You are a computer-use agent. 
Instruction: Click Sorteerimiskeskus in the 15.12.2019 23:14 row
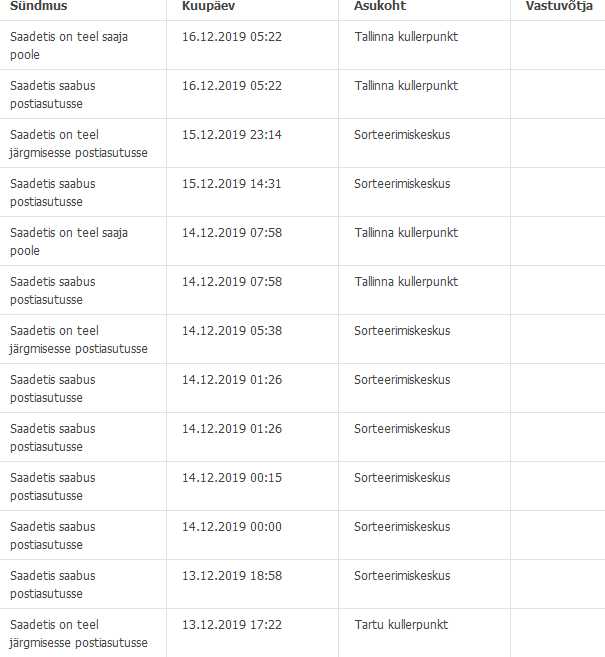tap(402, 135)
